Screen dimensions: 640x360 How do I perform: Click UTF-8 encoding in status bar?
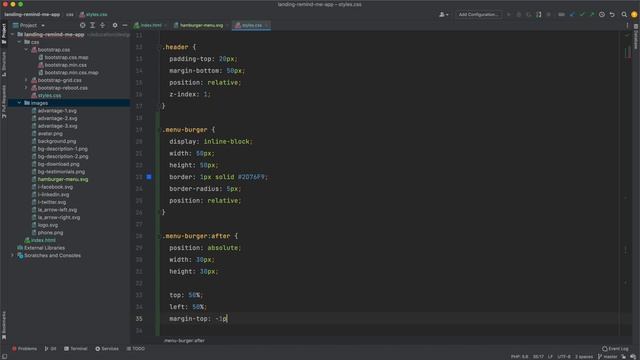[564, 356]
